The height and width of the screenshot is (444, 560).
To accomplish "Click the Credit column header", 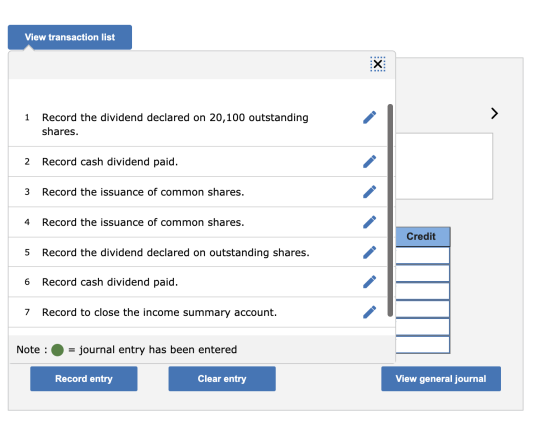I will (x=422, y=236).
